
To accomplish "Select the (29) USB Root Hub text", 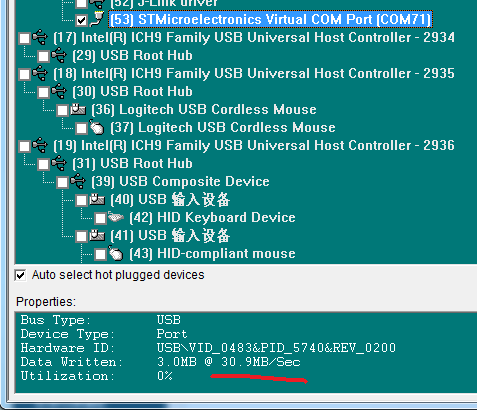I will pyautogui.click(x=132, y=55).
